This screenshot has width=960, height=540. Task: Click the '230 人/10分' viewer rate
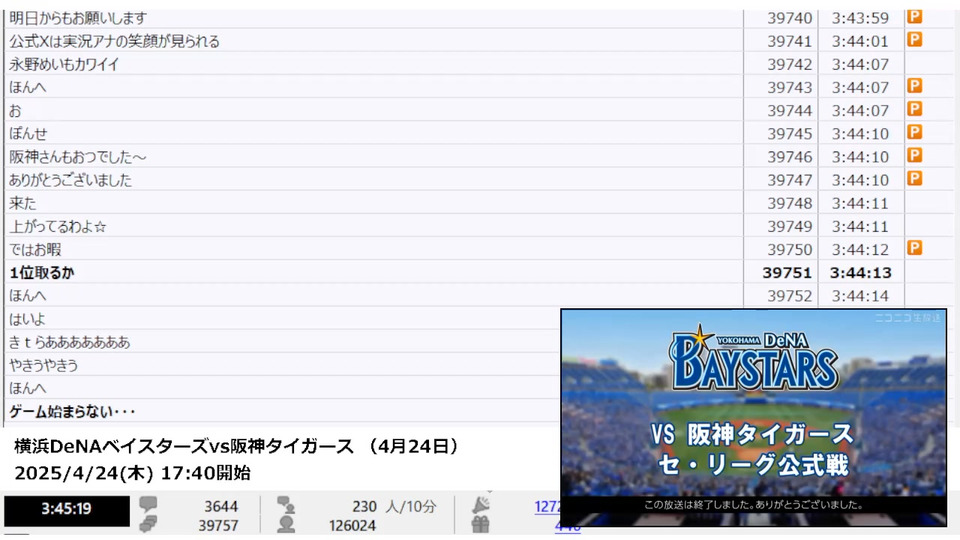click(x=394, y=506)
